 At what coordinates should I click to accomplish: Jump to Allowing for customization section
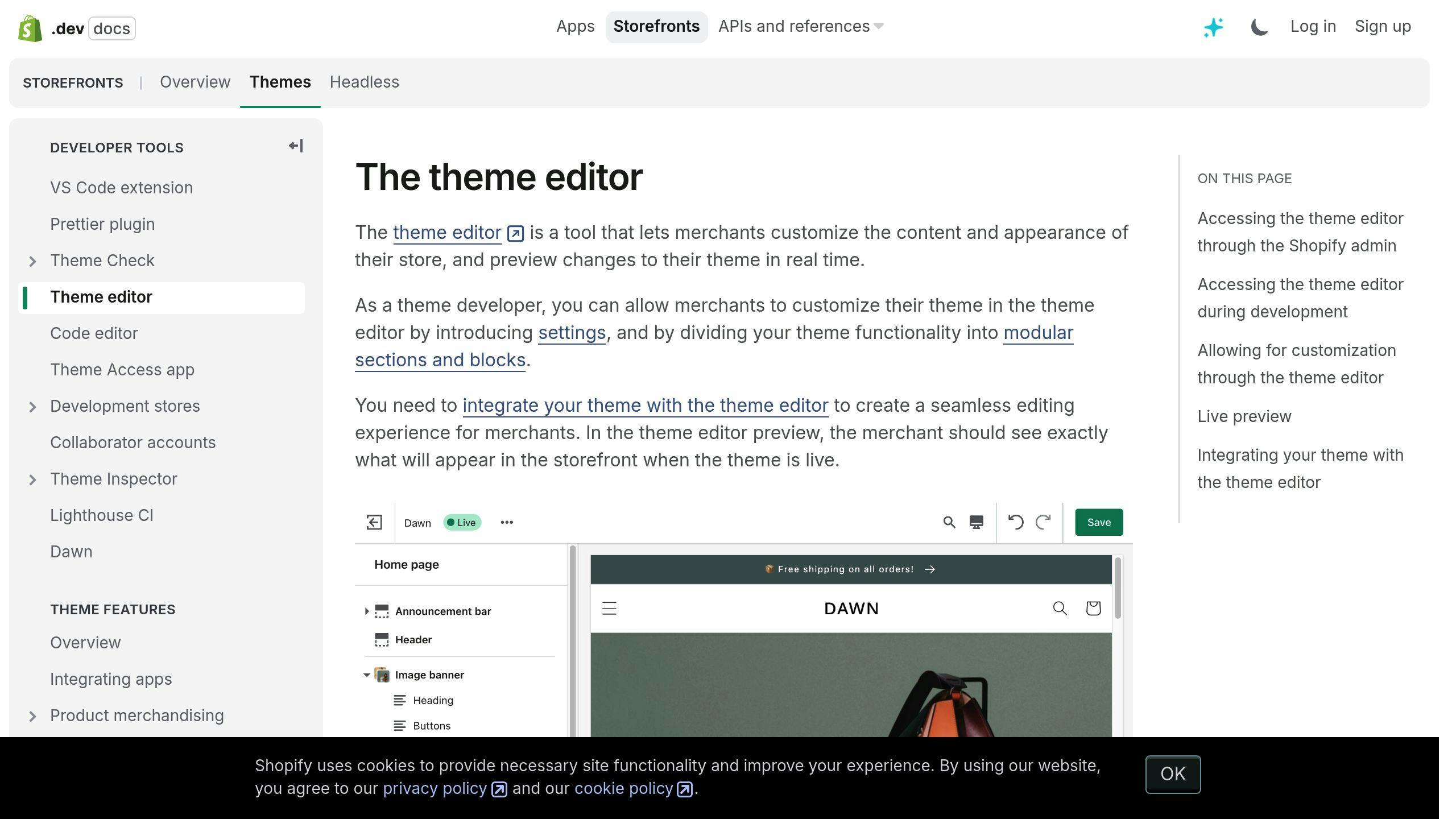coord(1296,364)
